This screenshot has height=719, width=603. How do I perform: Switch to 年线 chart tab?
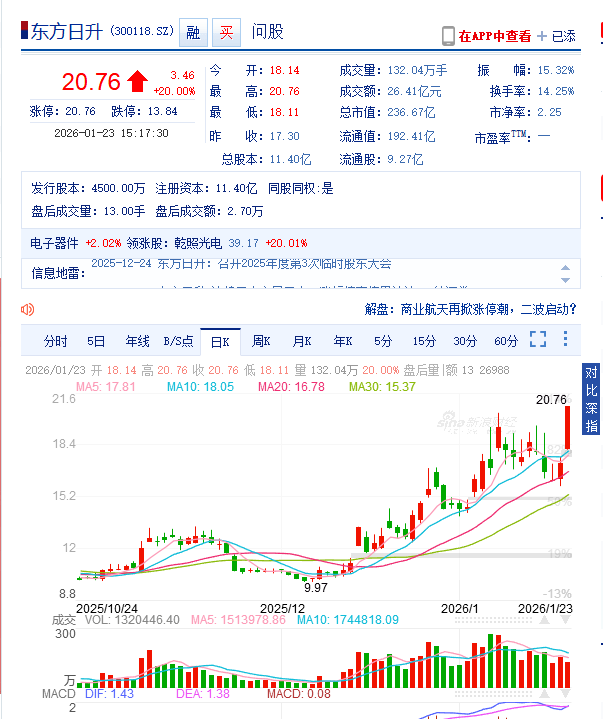coord(138,341)
